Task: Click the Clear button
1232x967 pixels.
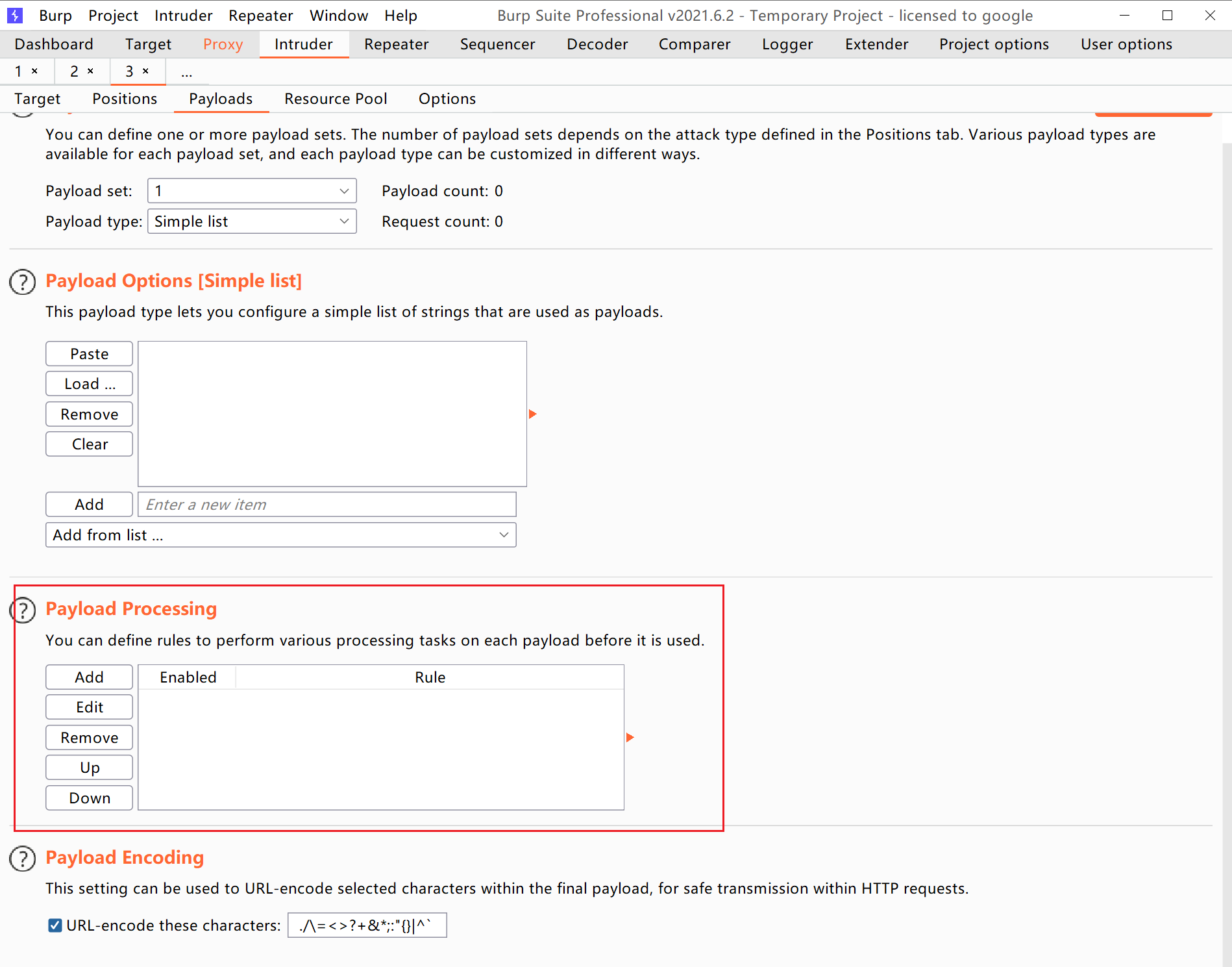Action: (x=90, y=444)
